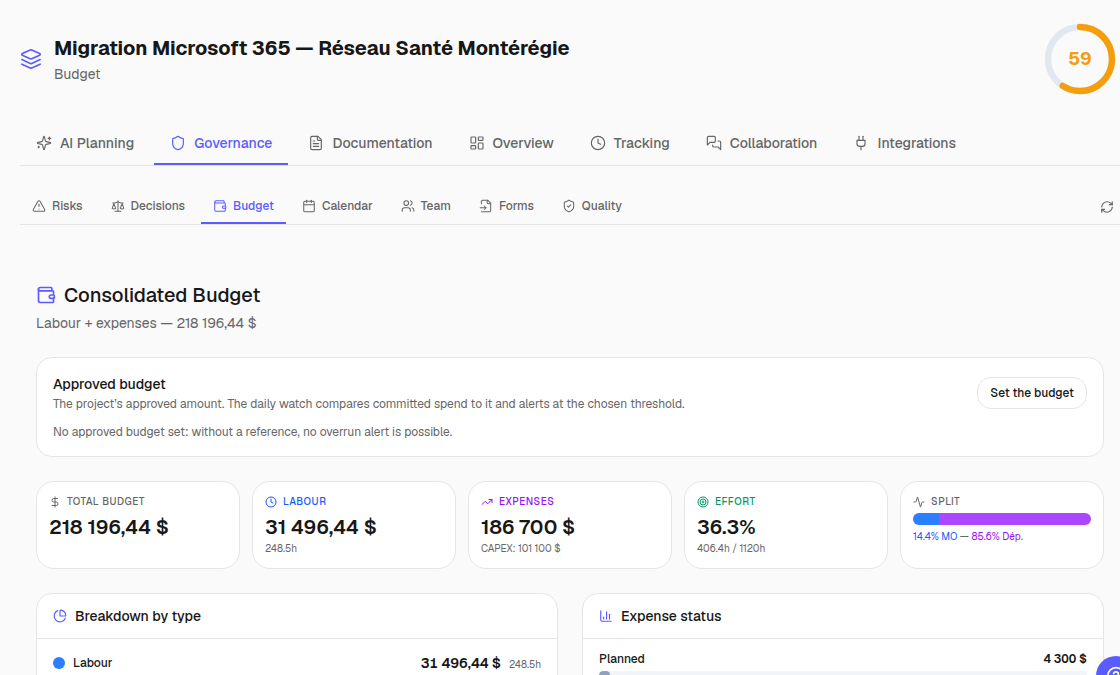1120x675 pixels.
Task: Click the shield-check icon of Quality
Action: point(569,206)
